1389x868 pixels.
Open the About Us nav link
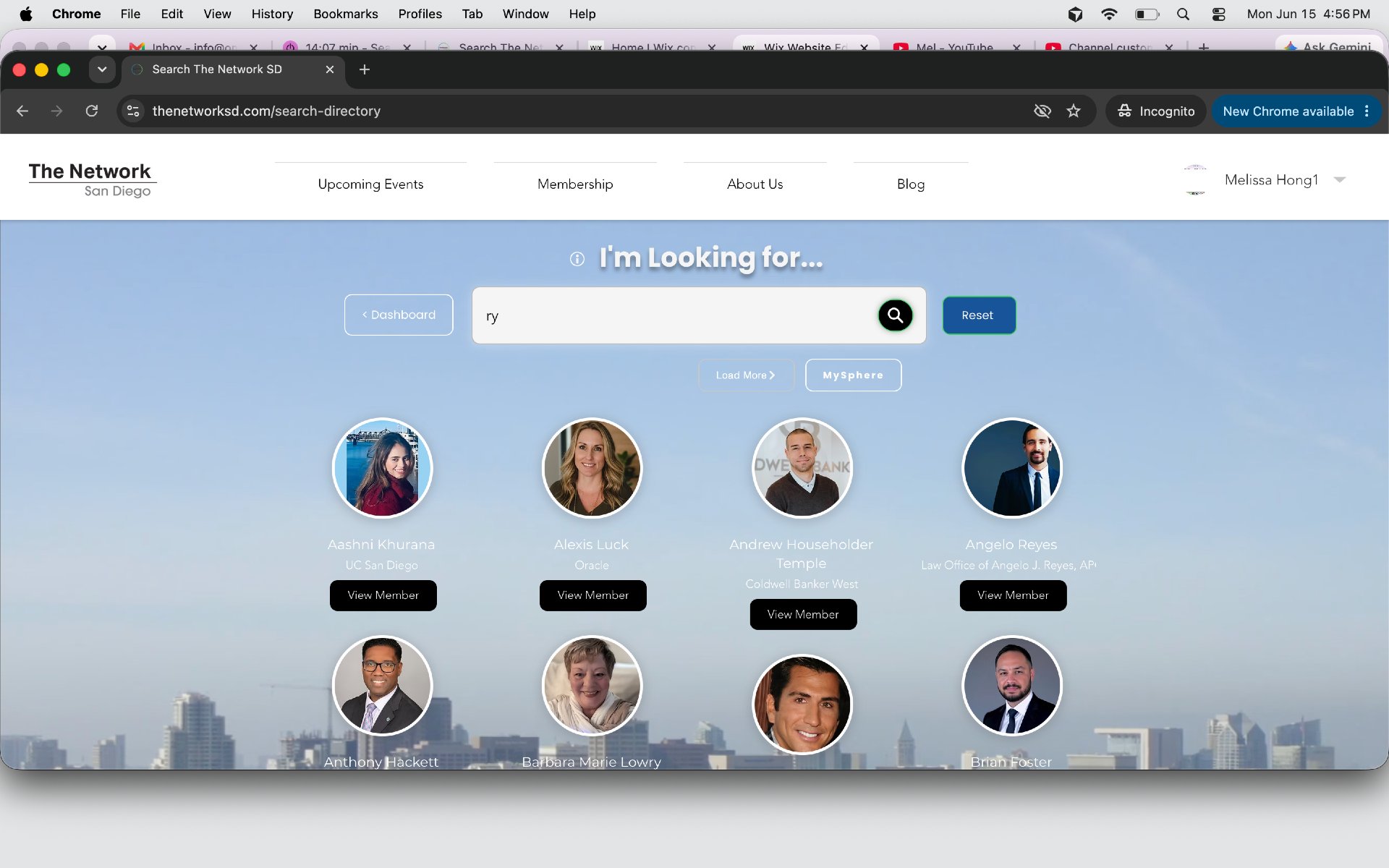[x=755, y=184]
